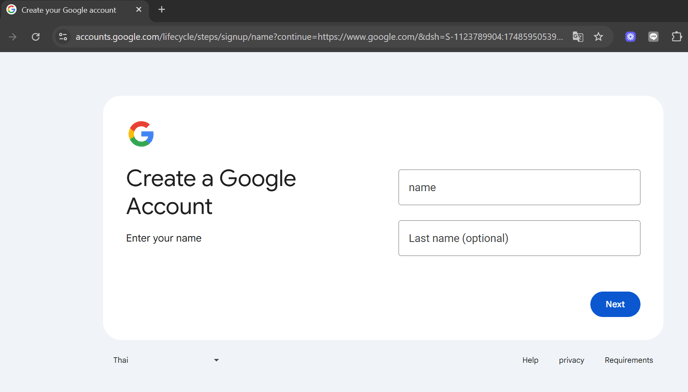Open the privacy link

(x=571, y=360)
